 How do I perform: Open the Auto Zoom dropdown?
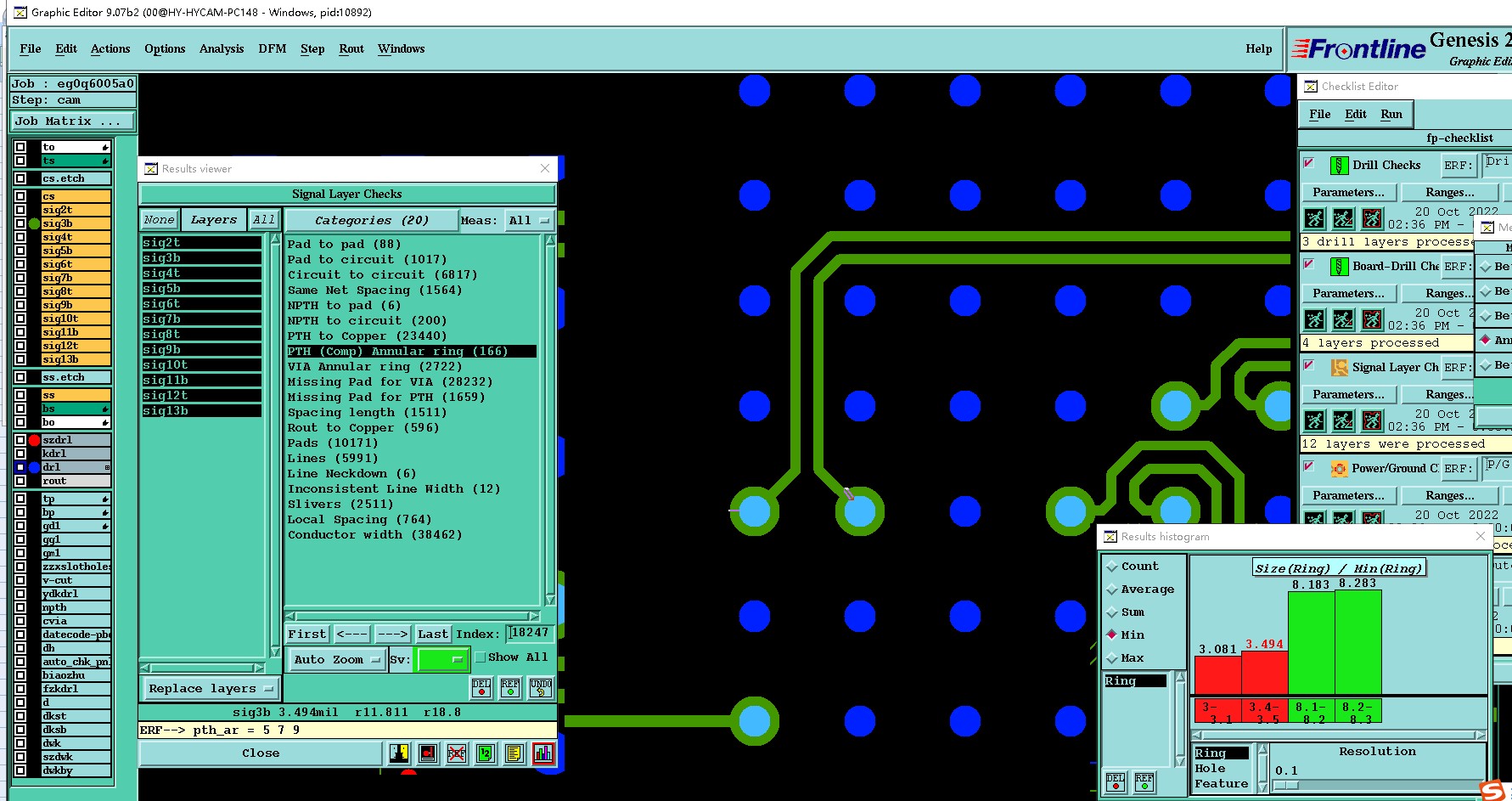(x=337, y=660)
